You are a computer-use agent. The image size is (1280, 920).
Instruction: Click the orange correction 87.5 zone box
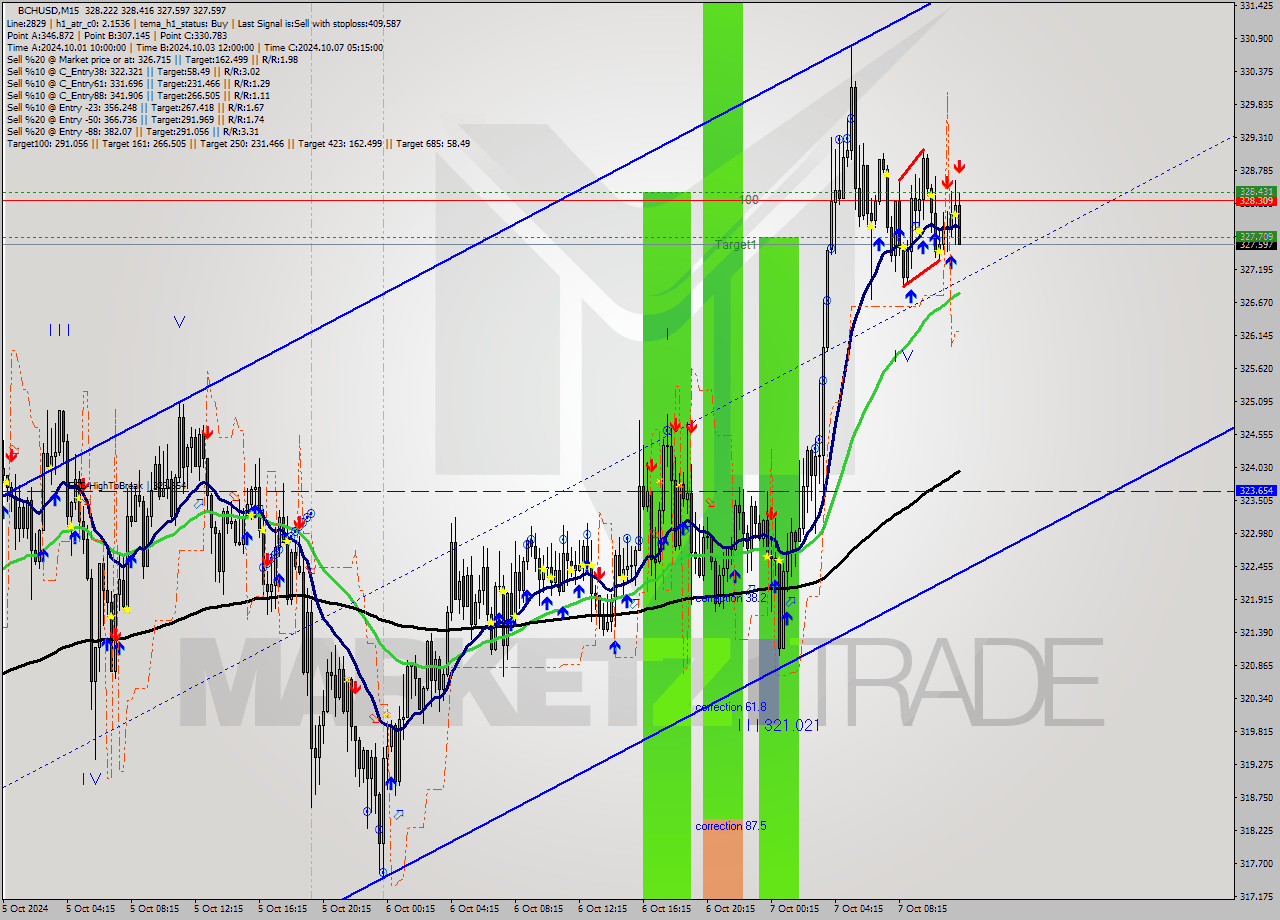(x=723, y=859)
